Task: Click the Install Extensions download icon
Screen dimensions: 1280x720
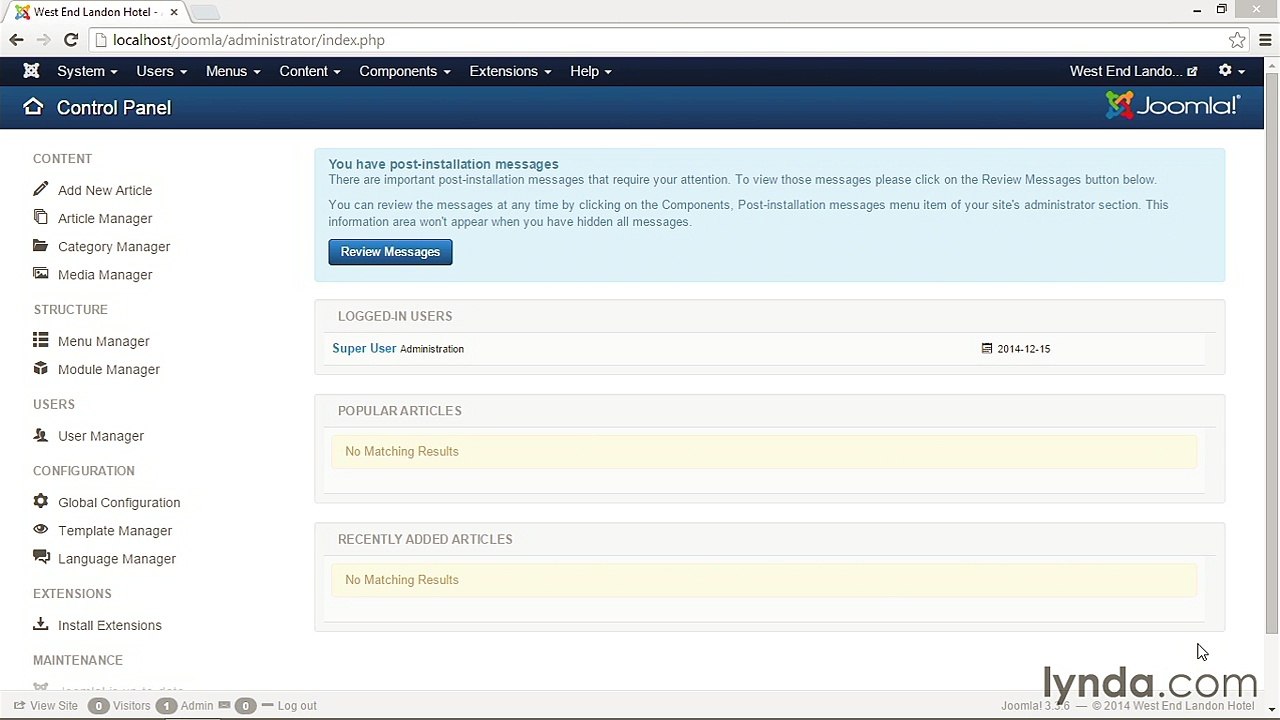Action: [40, 624]
